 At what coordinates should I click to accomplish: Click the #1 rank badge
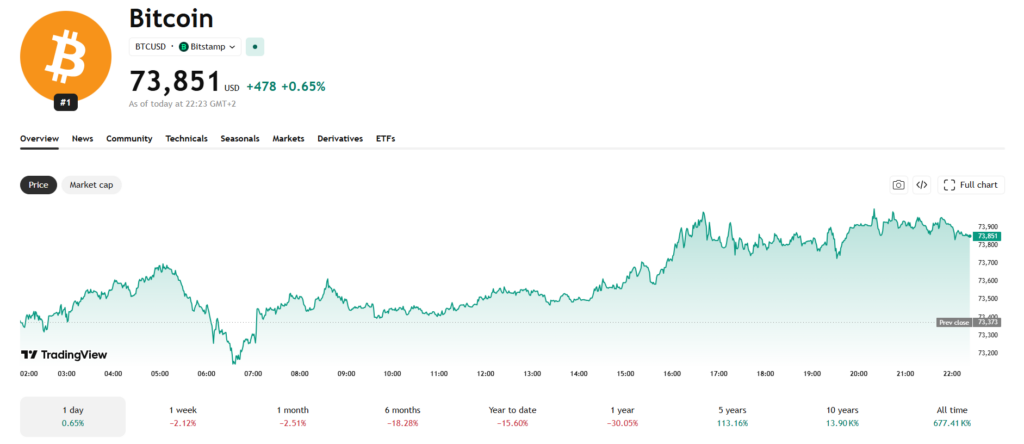(x=65, y=102)
